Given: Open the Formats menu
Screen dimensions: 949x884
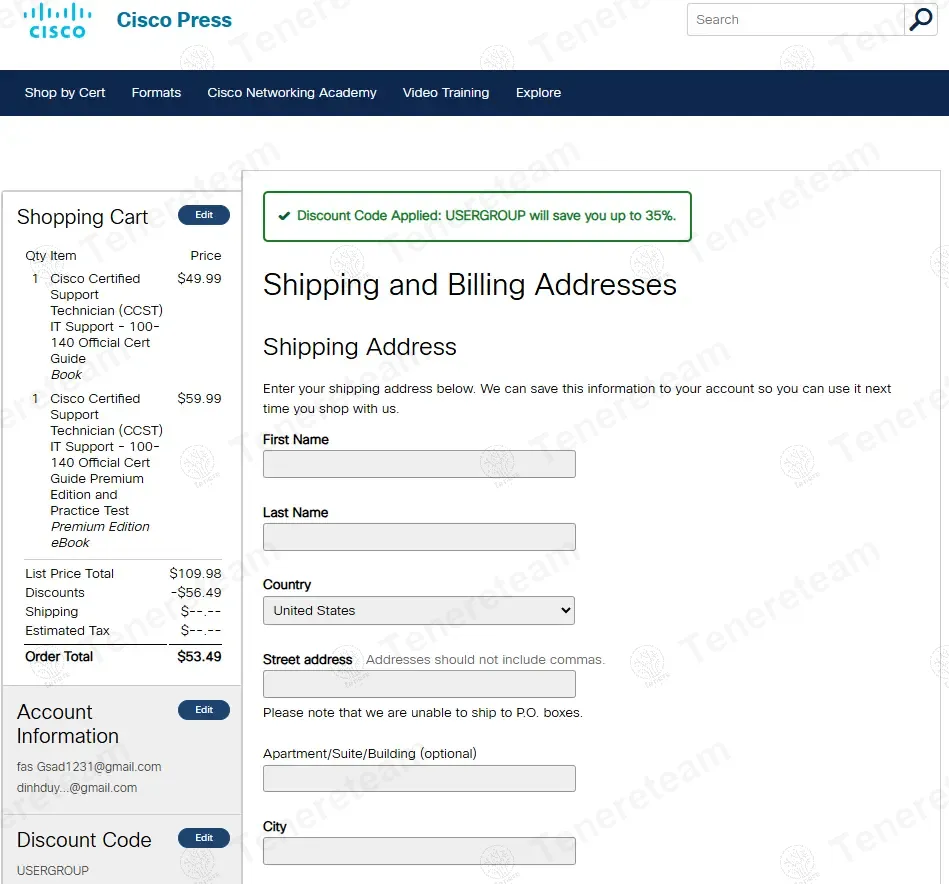Looking at the screenshot, I should (156, 93).
